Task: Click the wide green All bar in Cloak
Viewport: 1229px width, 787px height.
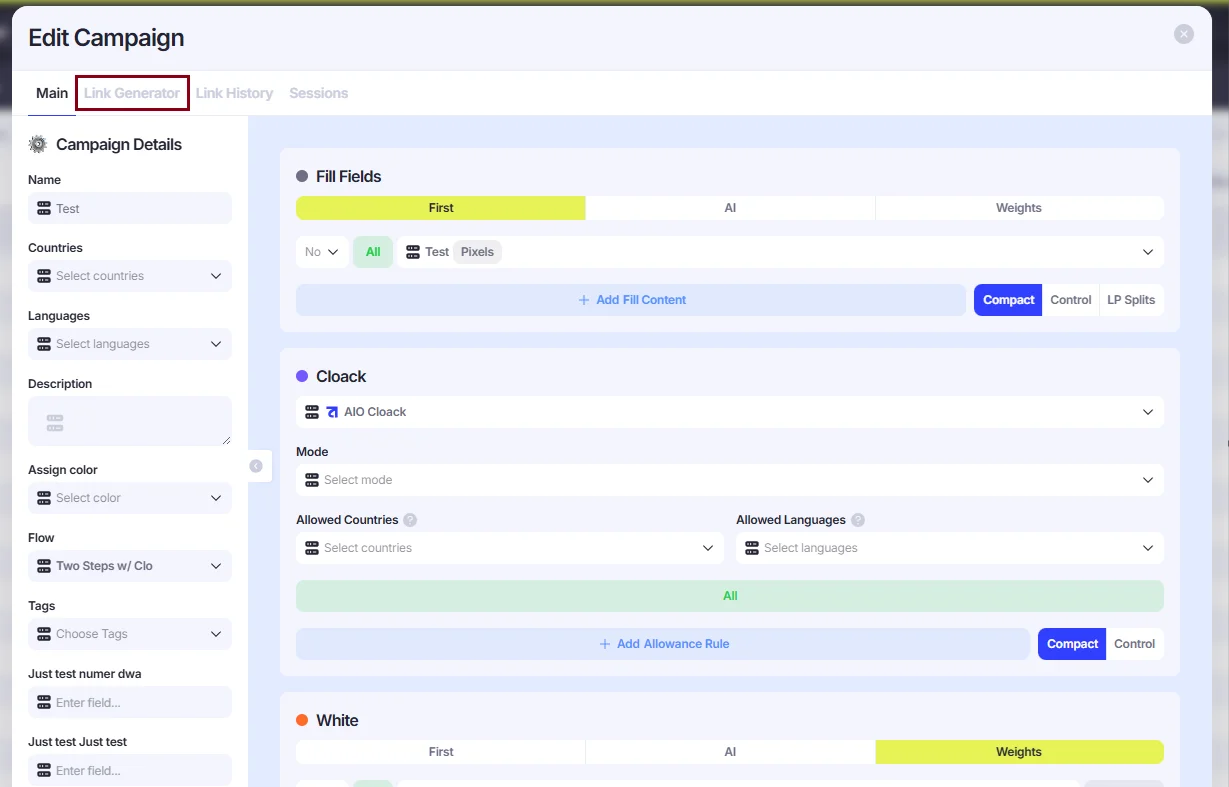Action: (x=730, y=596)
